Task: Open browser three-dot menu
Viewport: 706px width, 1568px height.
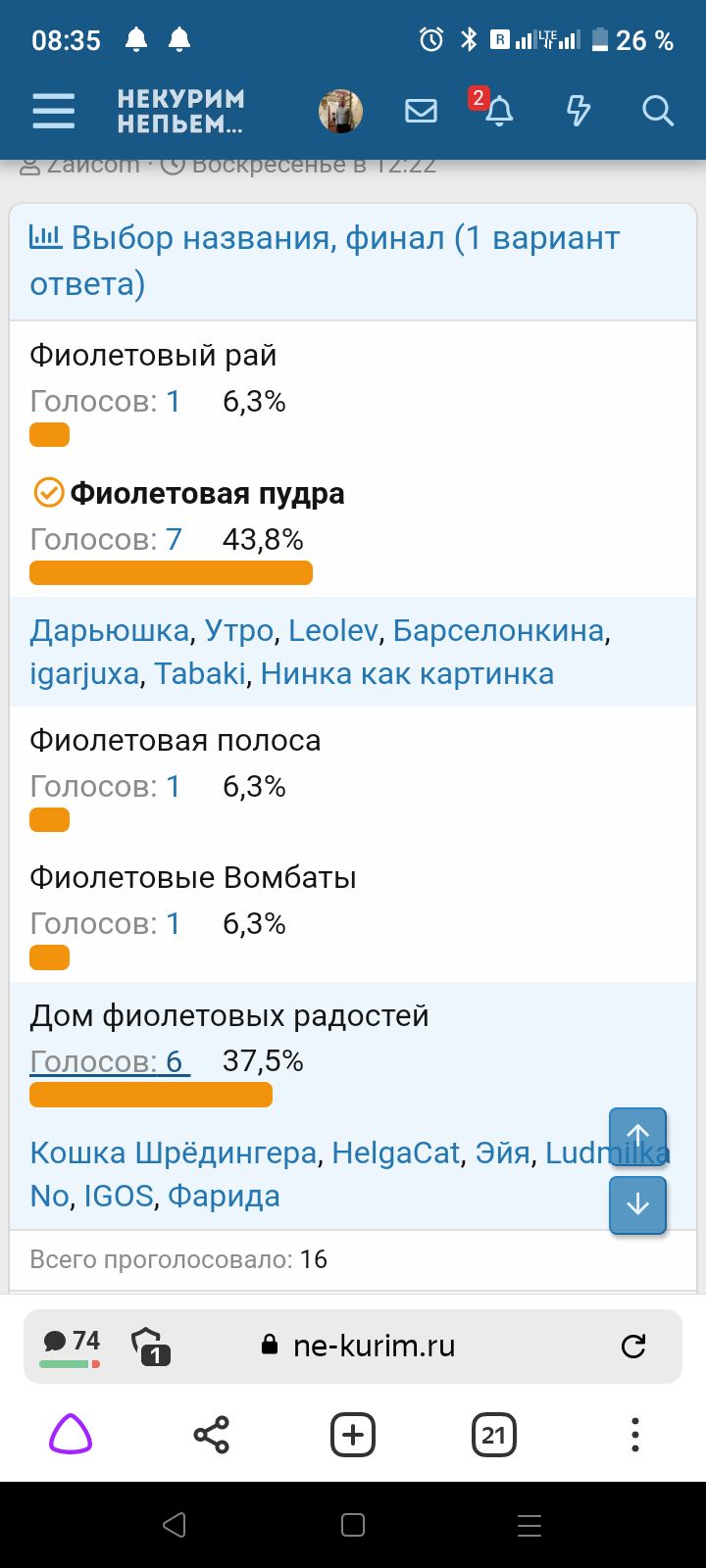Action: click(635, 1436)
